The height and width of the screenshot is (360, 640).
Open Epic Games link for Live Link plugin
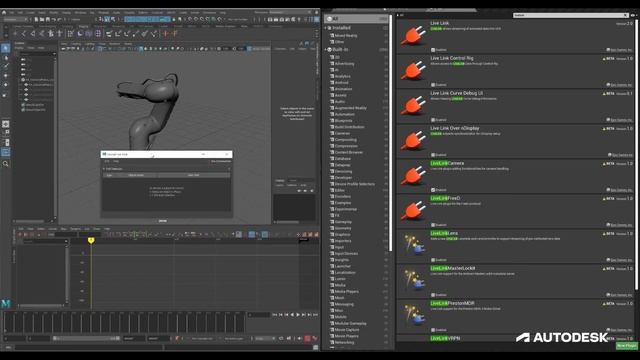click(620, 50)
